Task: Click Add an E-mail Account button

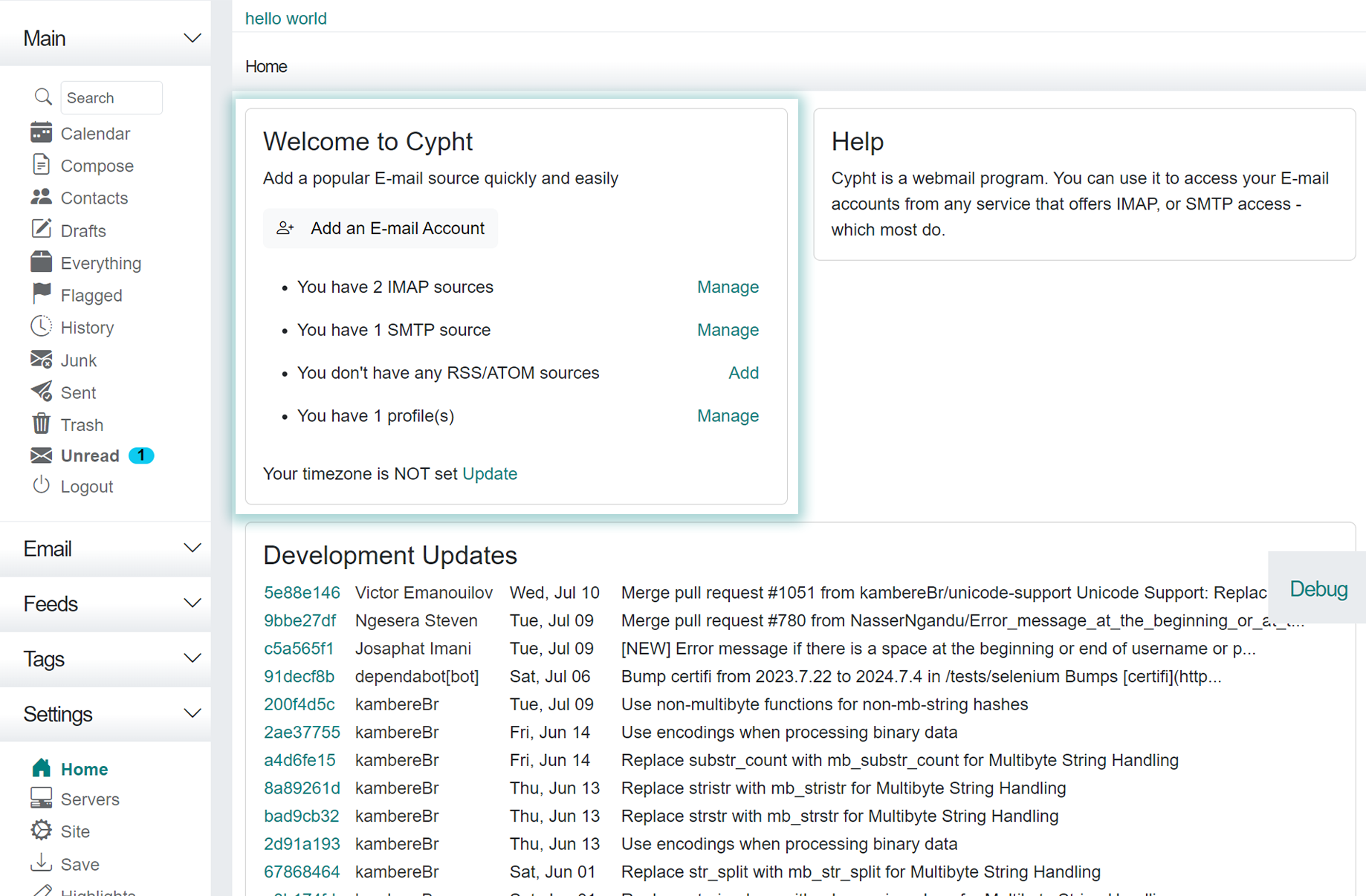Action: click(381, 228)
